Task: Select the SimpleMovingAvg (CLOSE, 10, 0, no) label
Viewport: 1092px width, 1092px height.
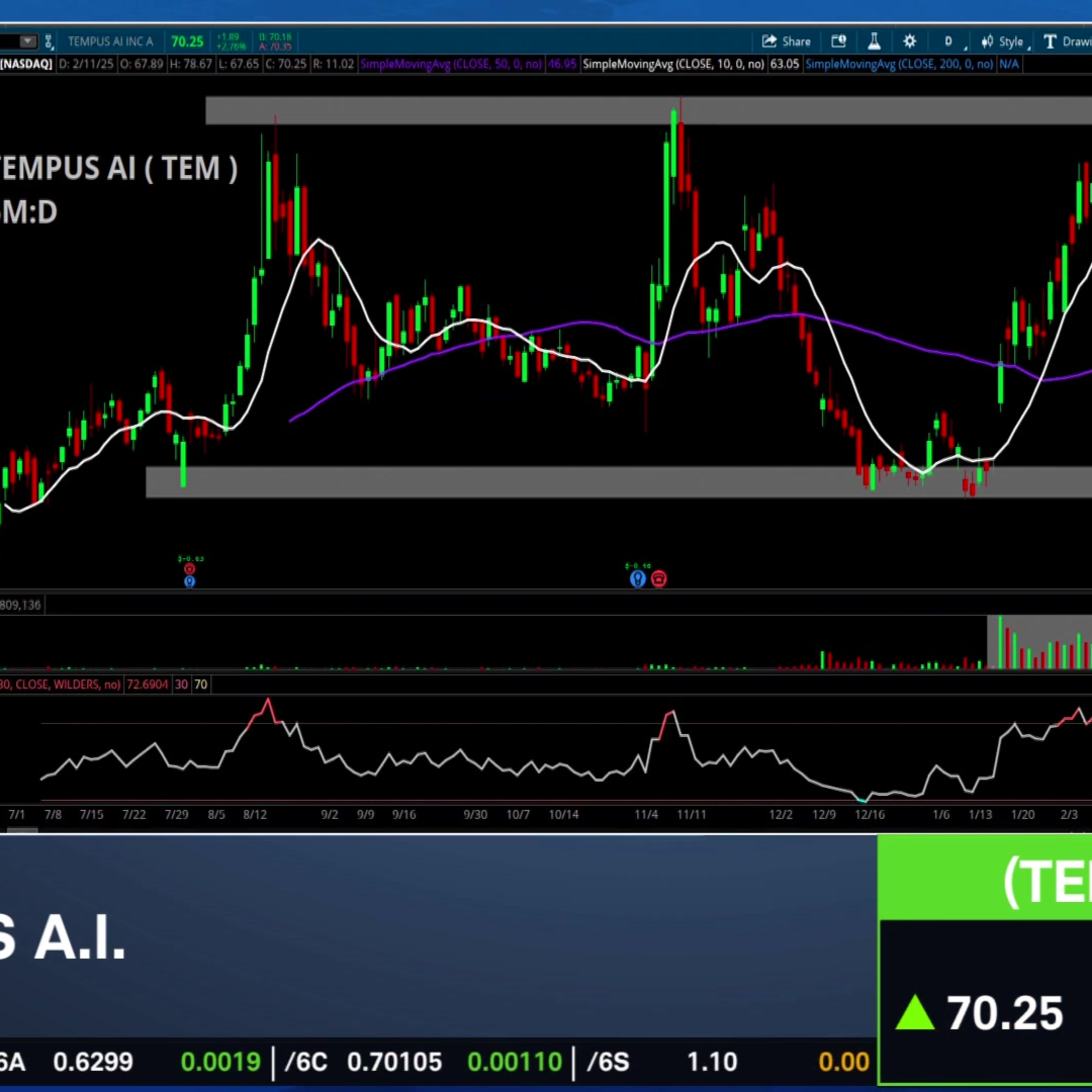Action: (x=673, y=64)
